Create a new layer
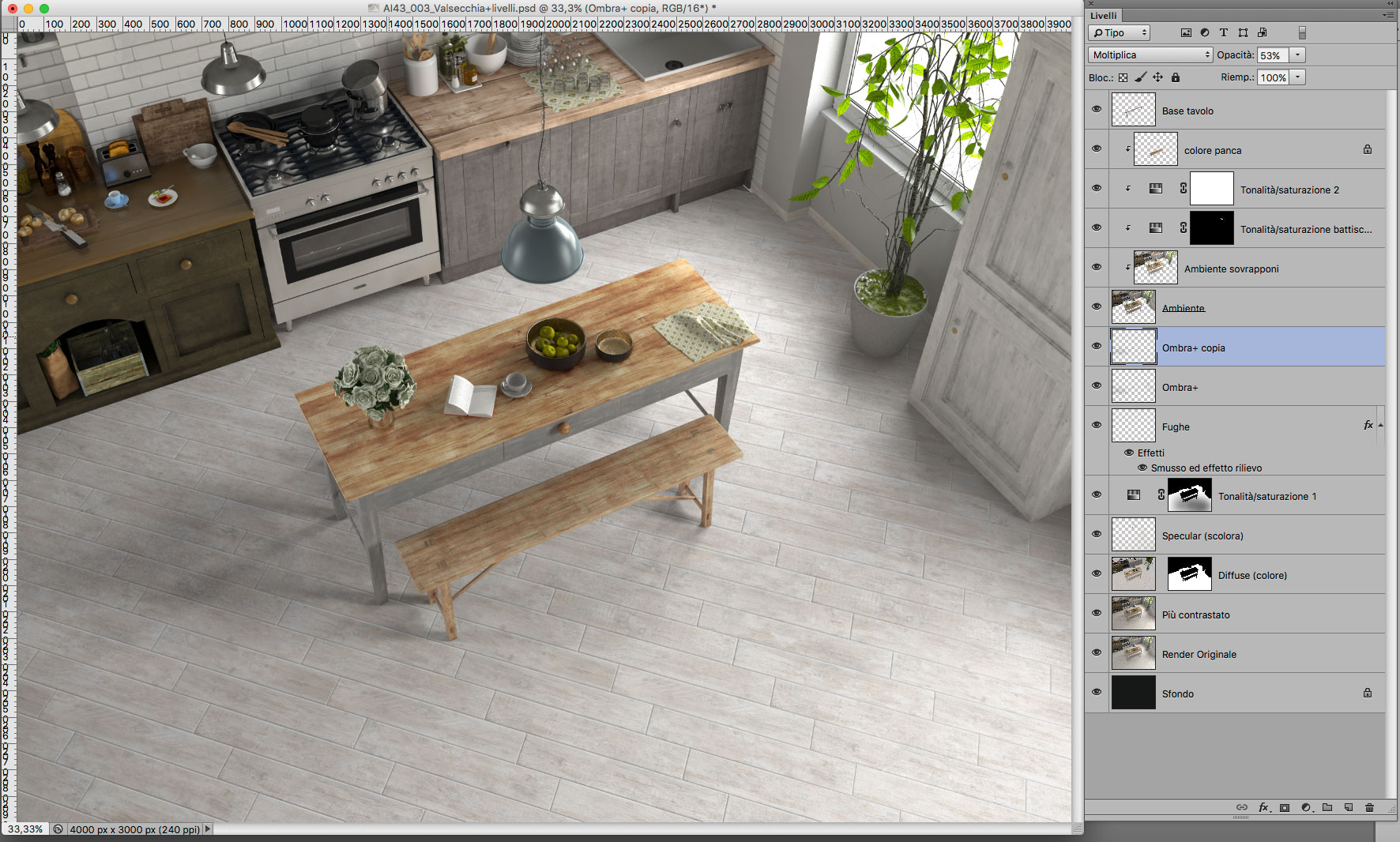 click(x=1349, y=807)
